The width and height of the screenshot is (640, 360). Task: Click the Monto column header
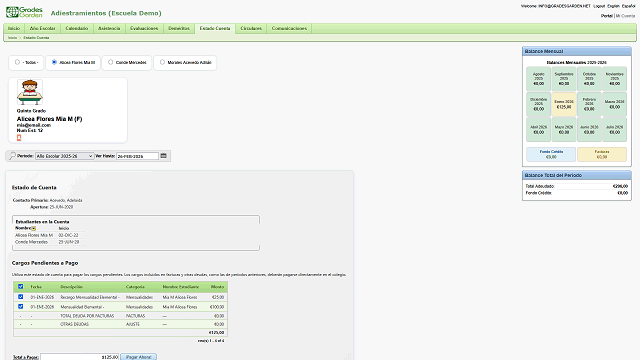(217, 287)
